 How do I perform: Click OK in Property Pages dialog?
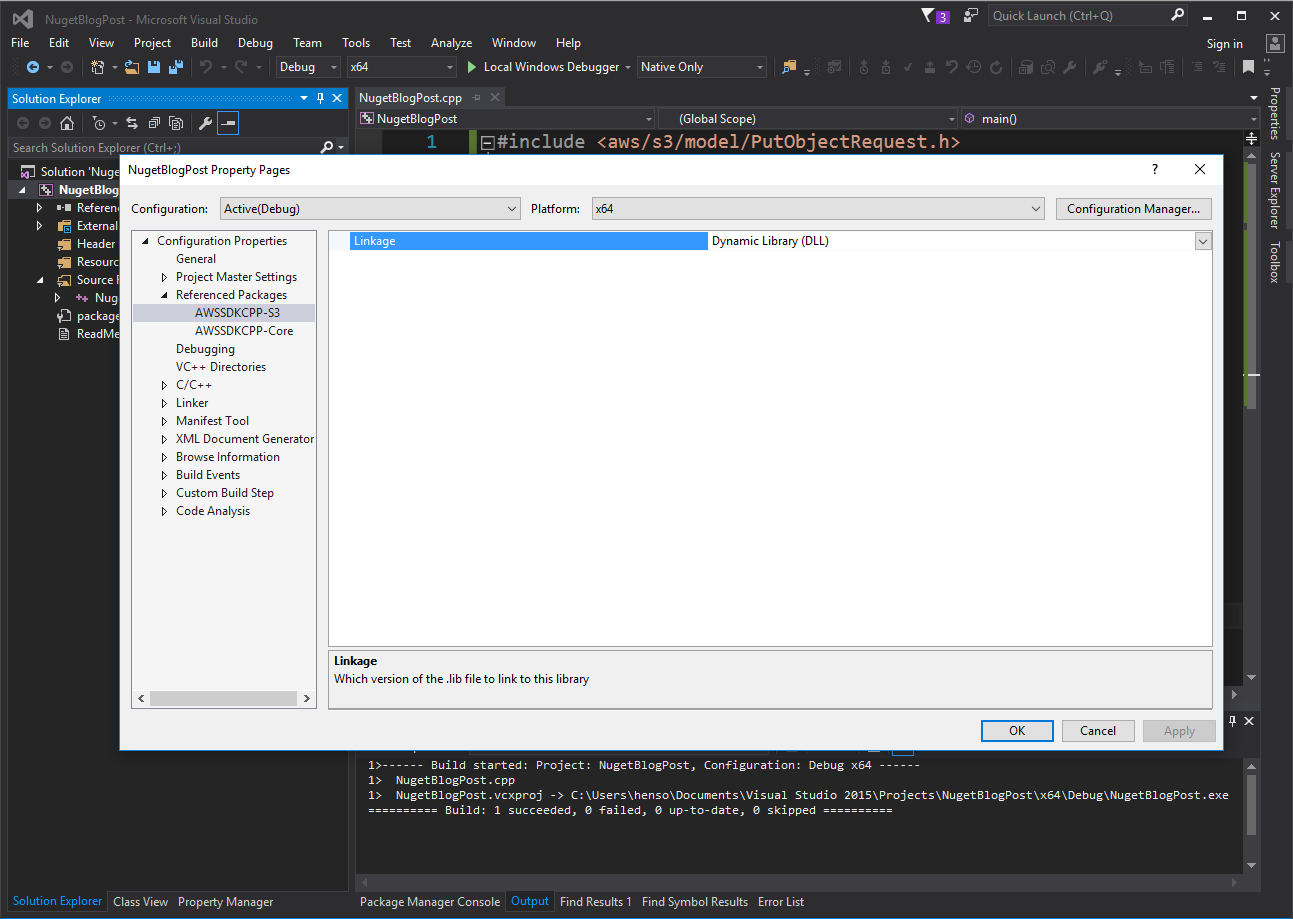[x=1017, y=731]
